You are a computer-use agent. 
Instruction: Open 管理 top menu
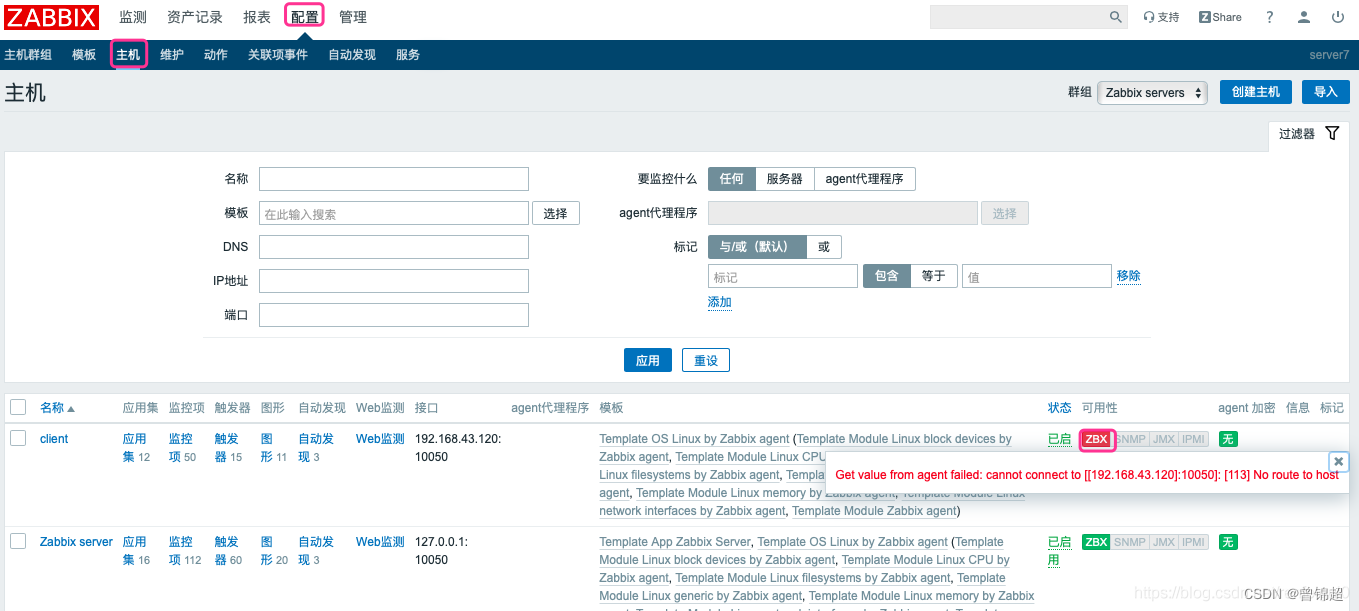tap(353, 17)
